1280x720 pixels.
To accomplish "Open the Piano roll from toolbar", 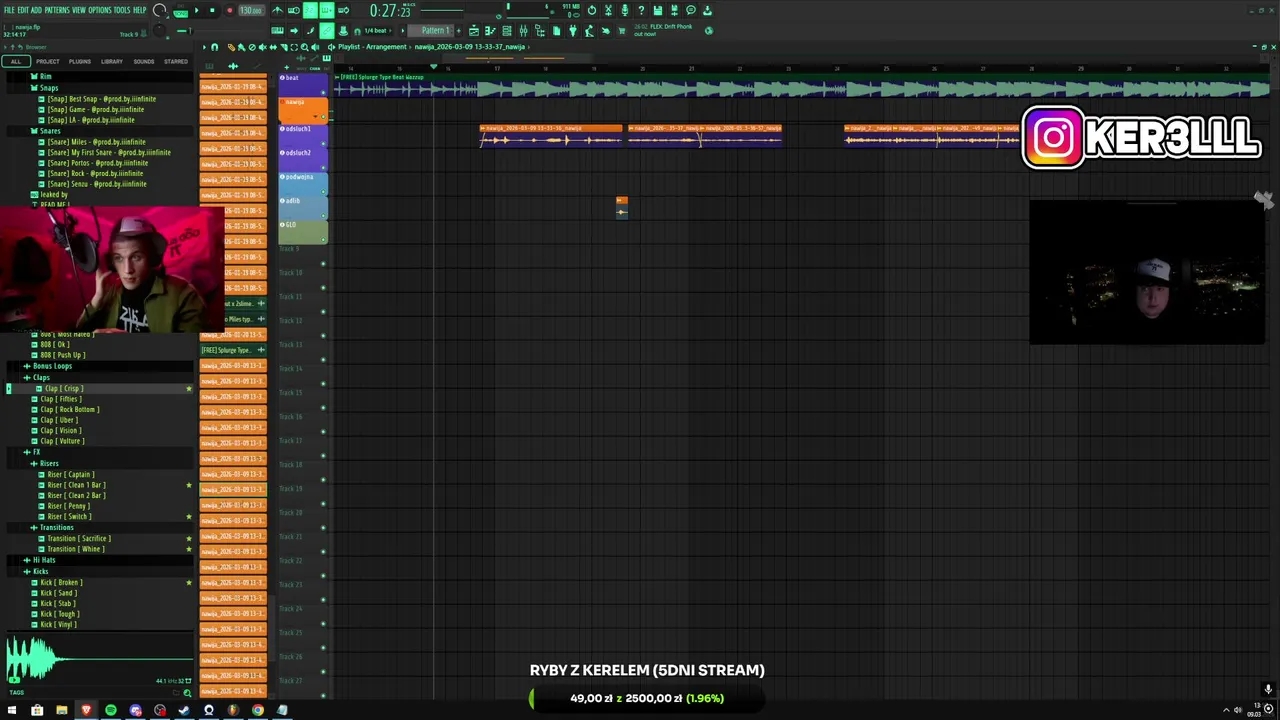I will [x=489, y=30].
